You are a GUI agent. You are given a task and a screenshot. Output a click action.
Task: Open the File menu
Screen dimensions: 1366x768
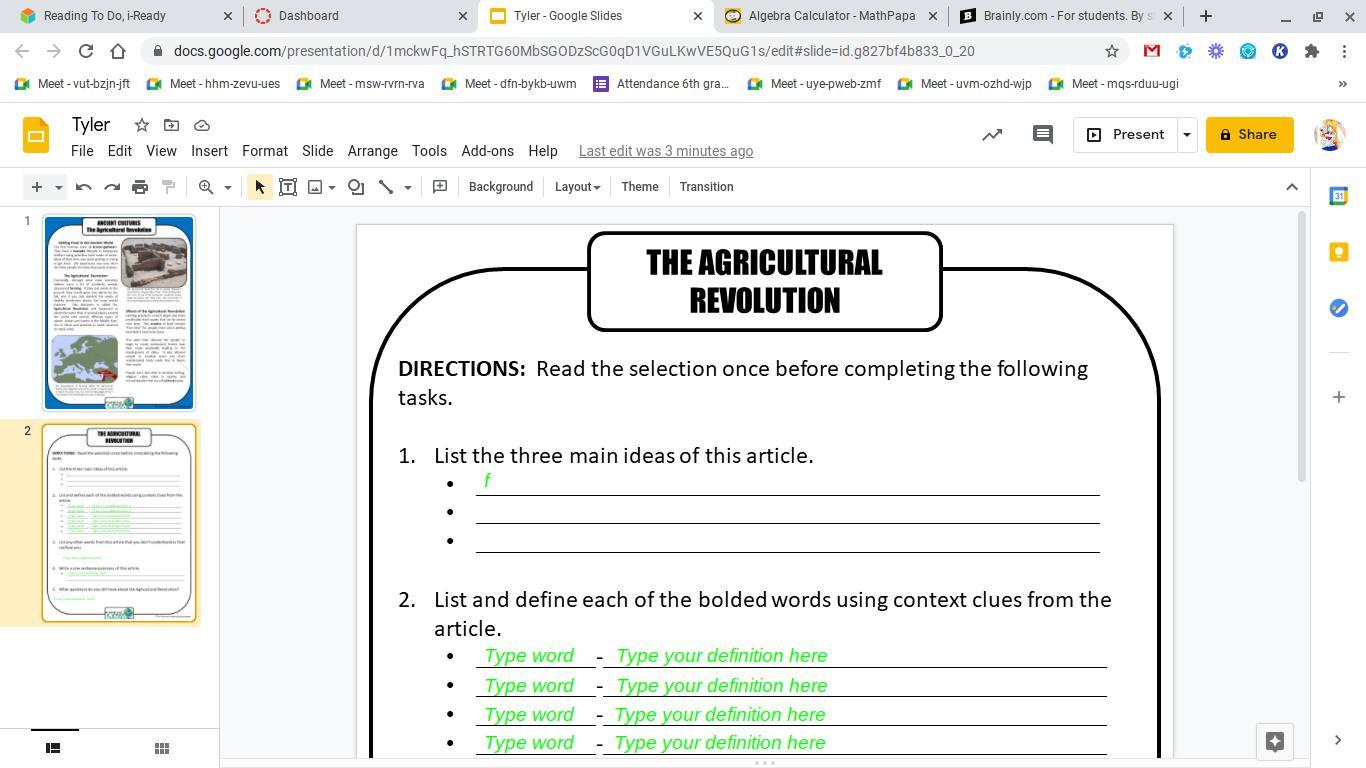coord(82,151)
